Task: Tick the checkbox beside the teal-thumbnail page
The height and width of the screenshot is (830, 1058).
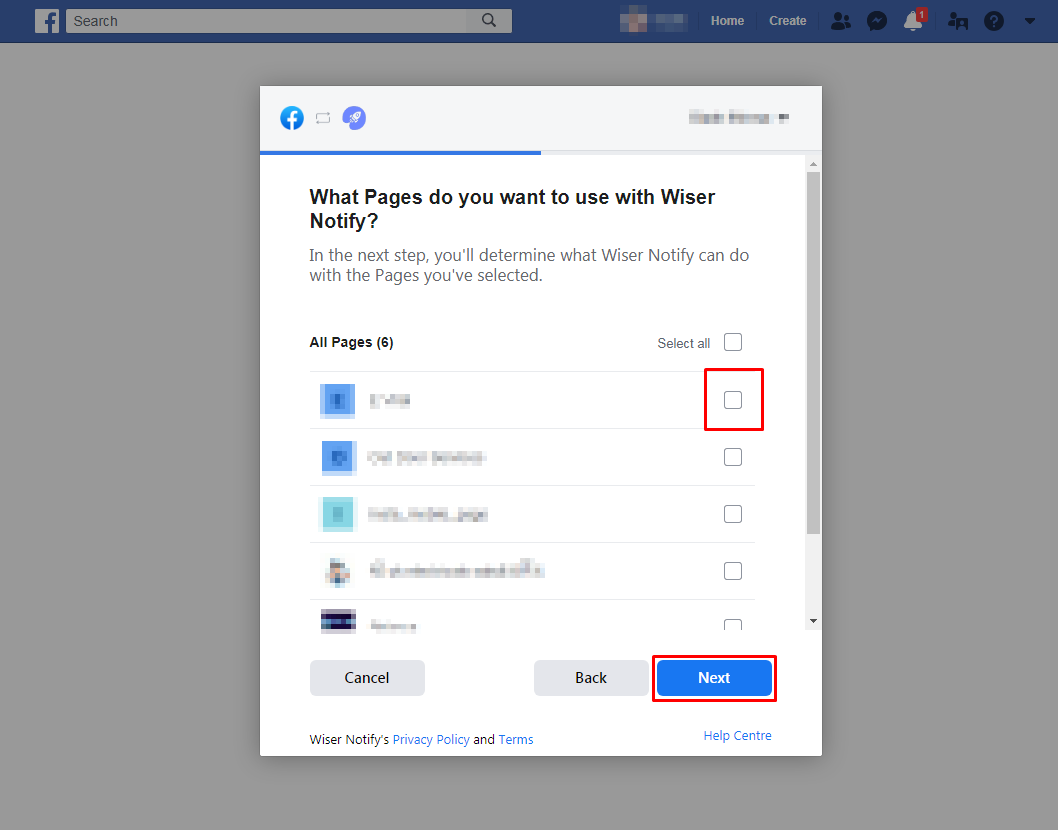Action: 733,514
